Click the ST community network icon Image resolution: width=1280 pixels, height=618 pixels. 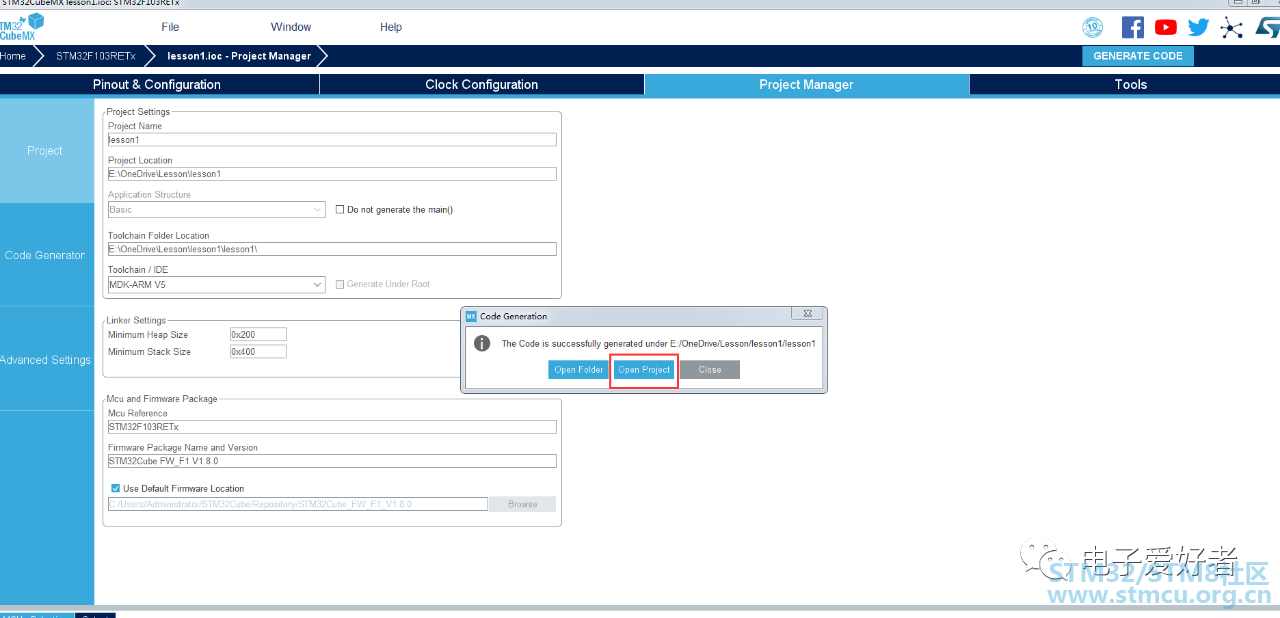[1232, 27]
